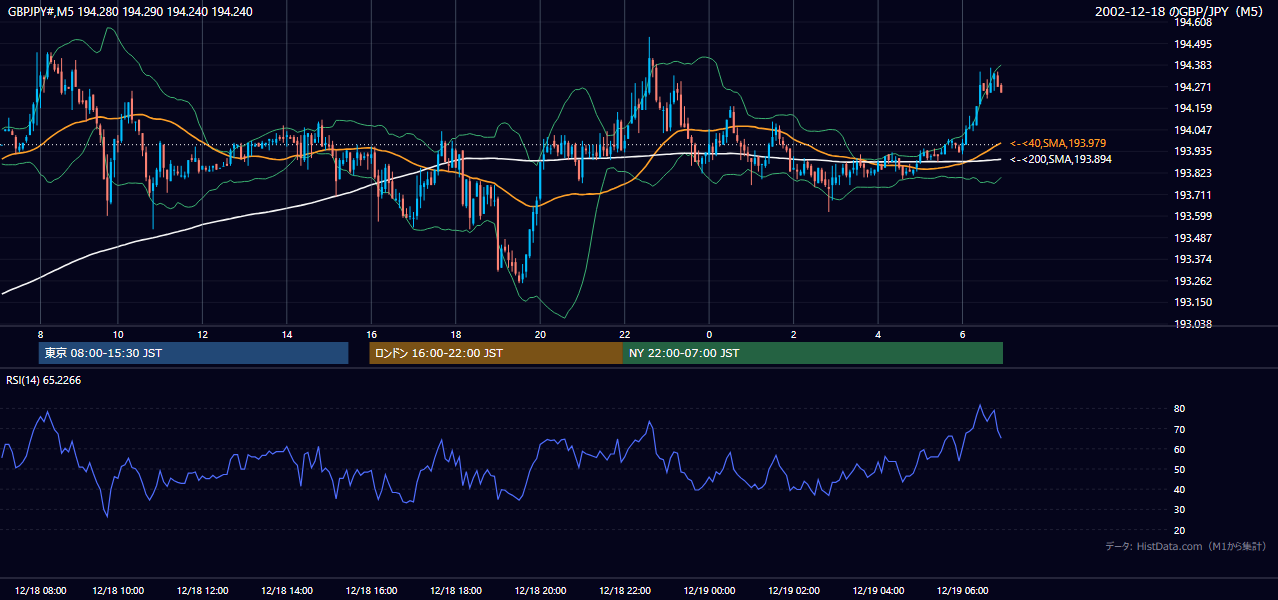The image size is (1278, 600).
Task: Click price axis label 194.608
Action: pyautogui.click(x=1193, y=22)
